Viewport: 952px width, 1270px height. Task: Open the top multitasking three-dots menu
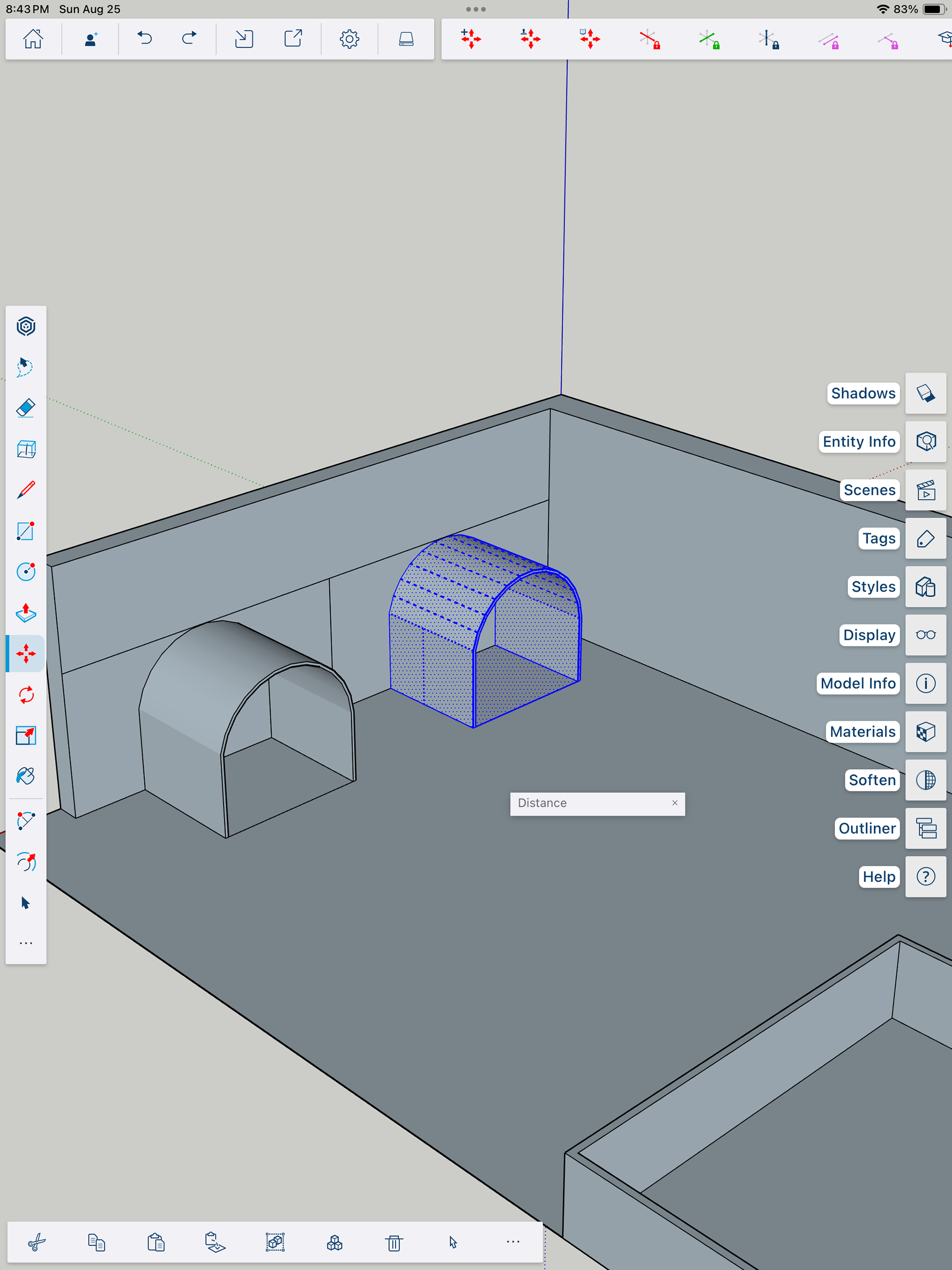pos(476,9)
